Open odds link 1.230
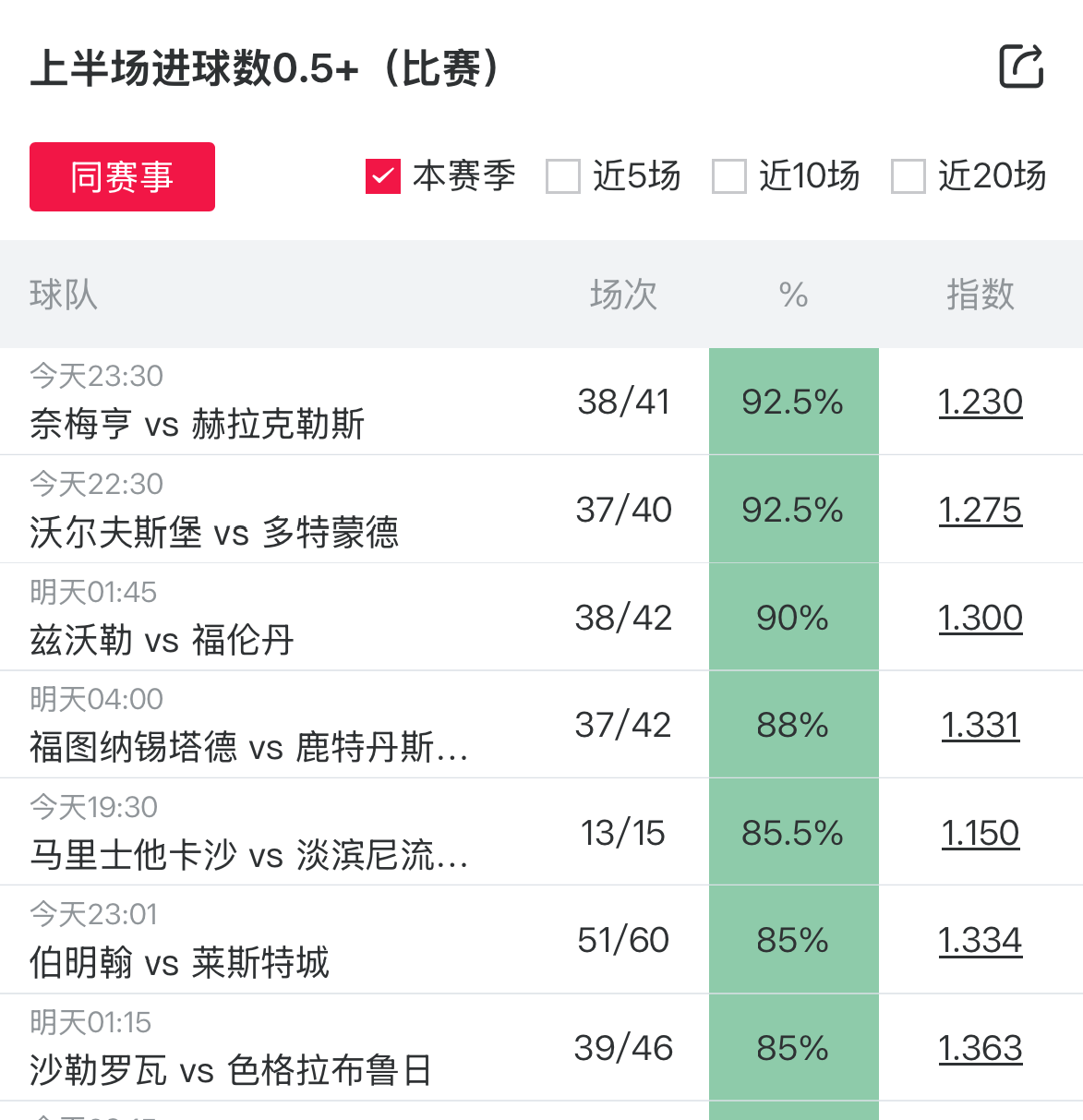The width and height of the screenshot is (1083, 1120). [980, 402]
